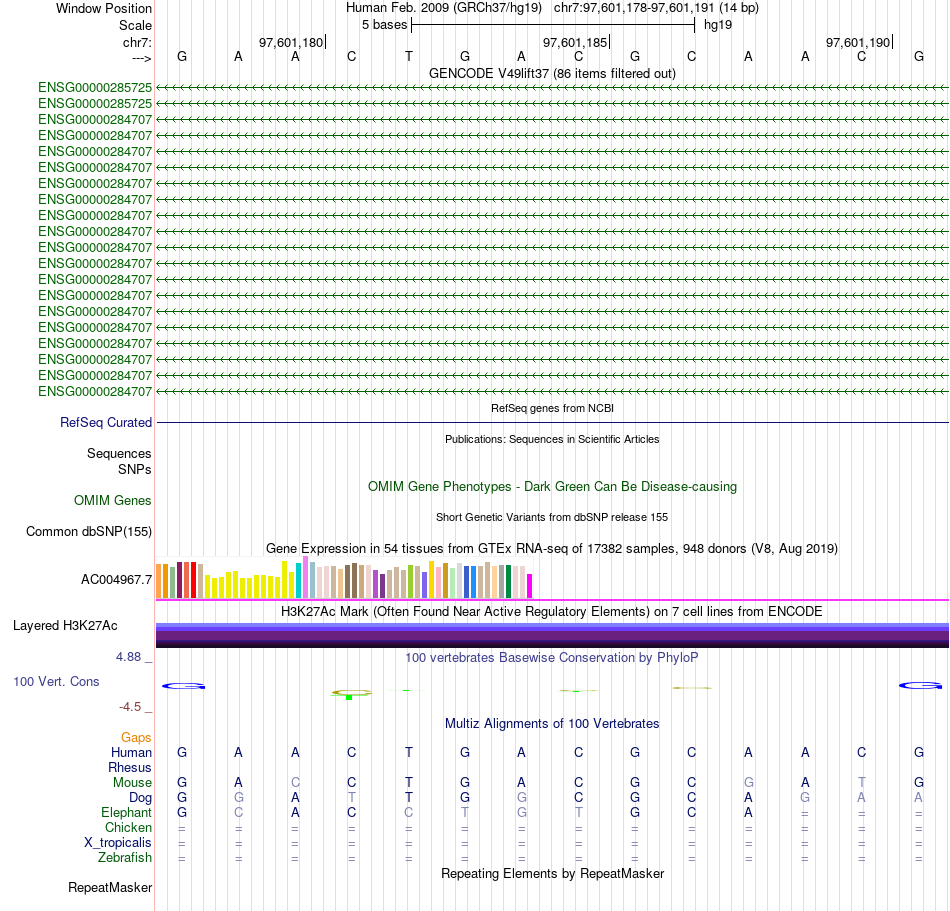Image resolution: width=950 pixels, height=911 pixels.
Task: Click the Gaps row label
Action: click(x=136, y=737)
